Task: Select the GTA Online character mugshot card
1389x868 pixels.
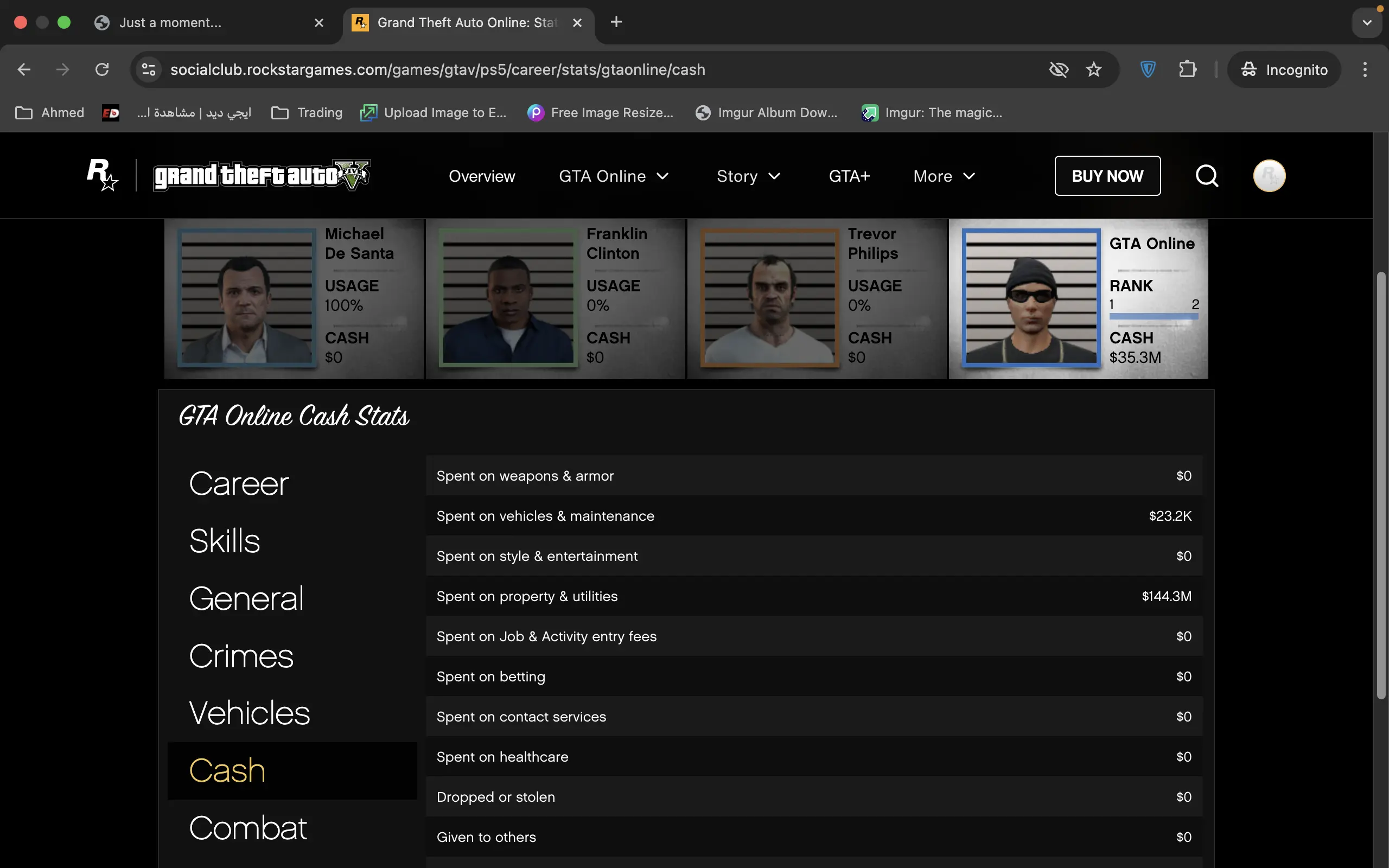Action: tap(1078, 298)
